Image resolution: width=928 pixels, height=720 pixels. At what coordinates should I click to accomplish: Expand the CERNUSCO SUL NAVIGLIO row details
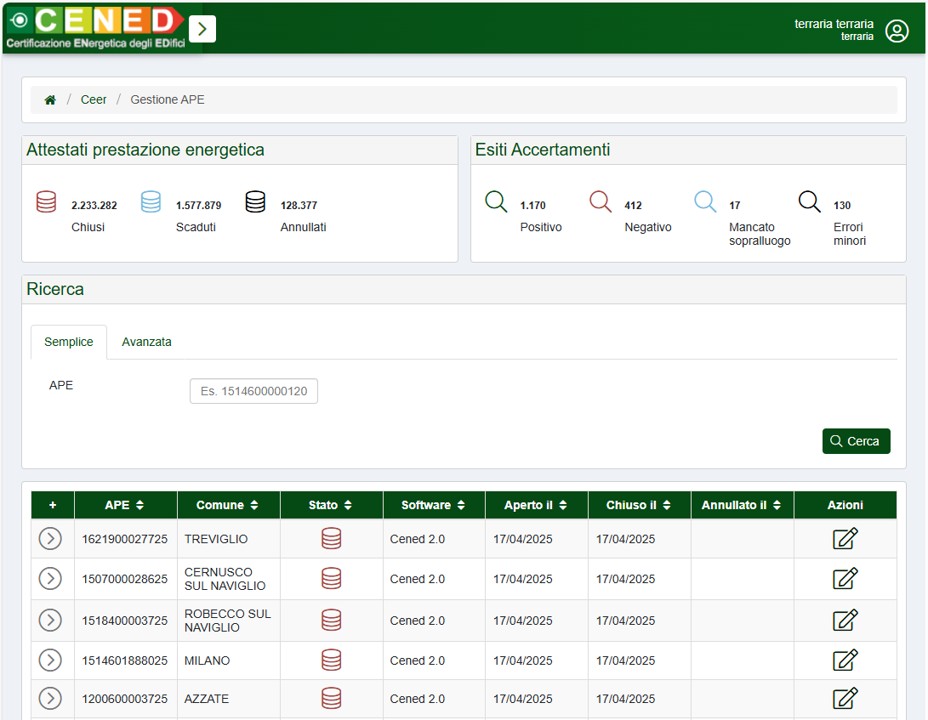point(50,579)
